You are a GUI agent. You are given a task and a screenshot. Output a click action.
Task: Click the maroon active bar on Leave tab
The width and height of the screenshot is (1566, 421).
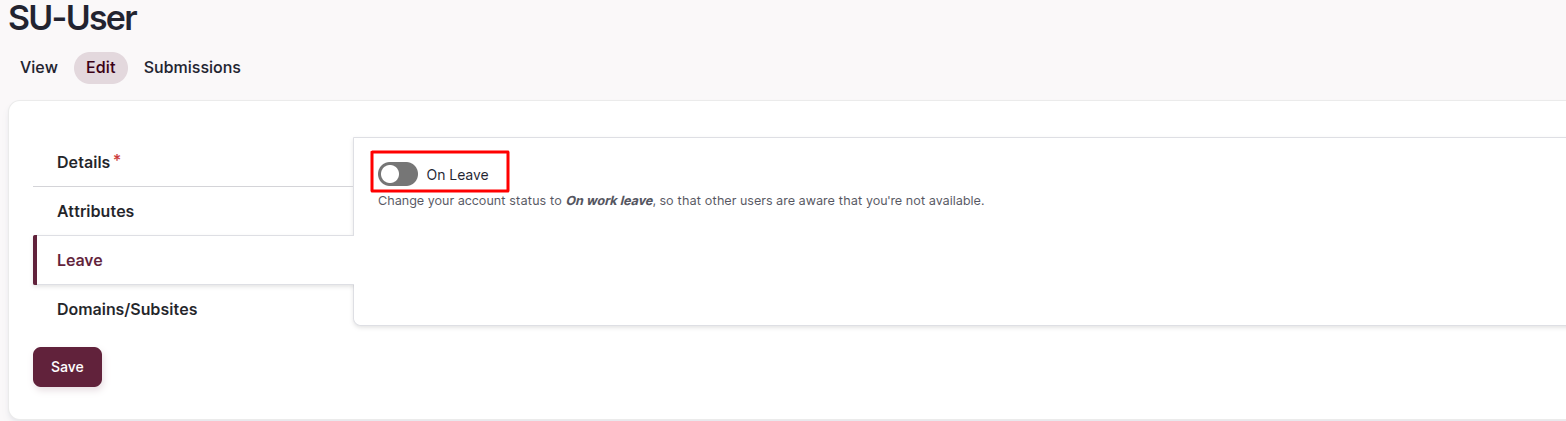(x=35, y=260)
